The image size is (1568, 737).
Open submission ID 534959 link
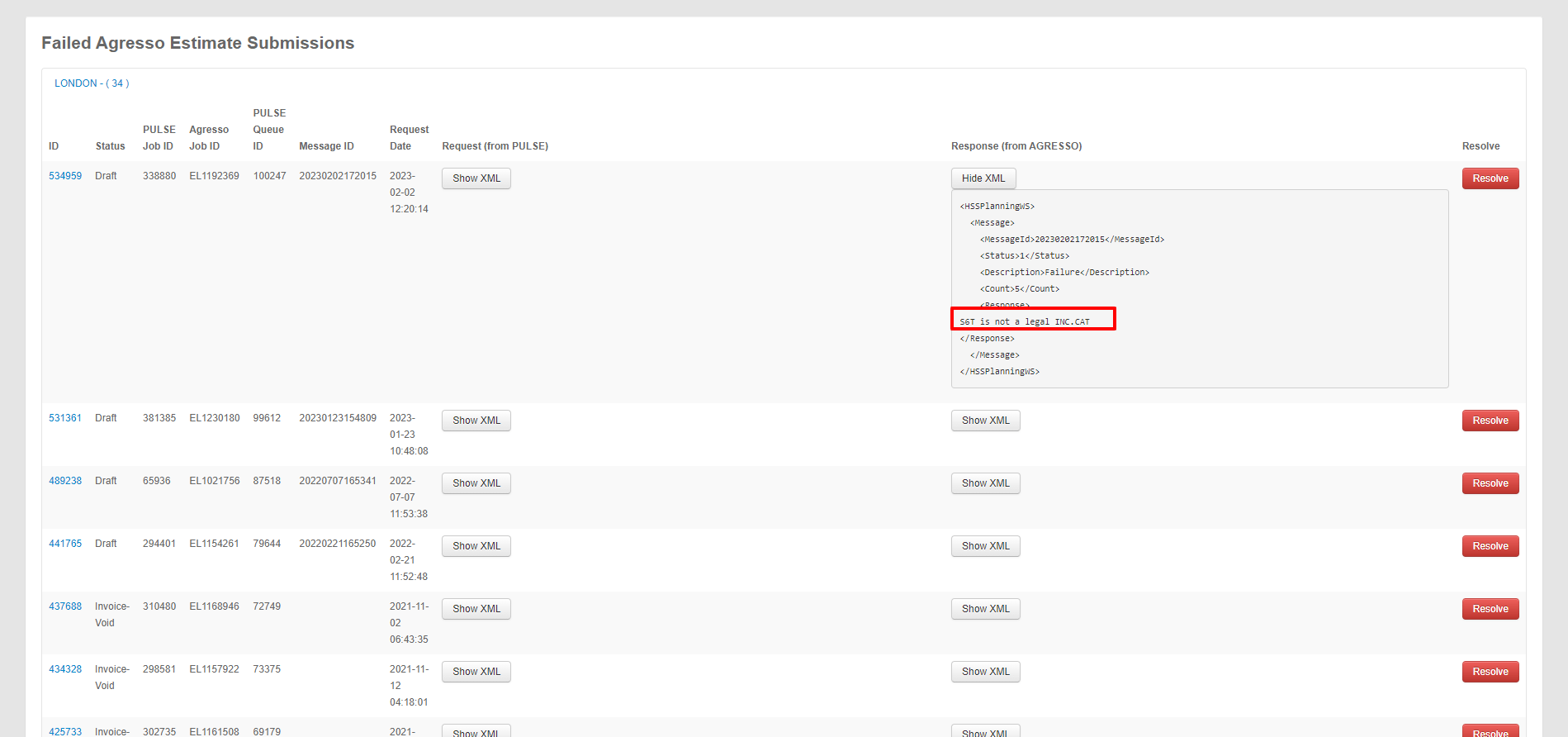pos(65,176)
